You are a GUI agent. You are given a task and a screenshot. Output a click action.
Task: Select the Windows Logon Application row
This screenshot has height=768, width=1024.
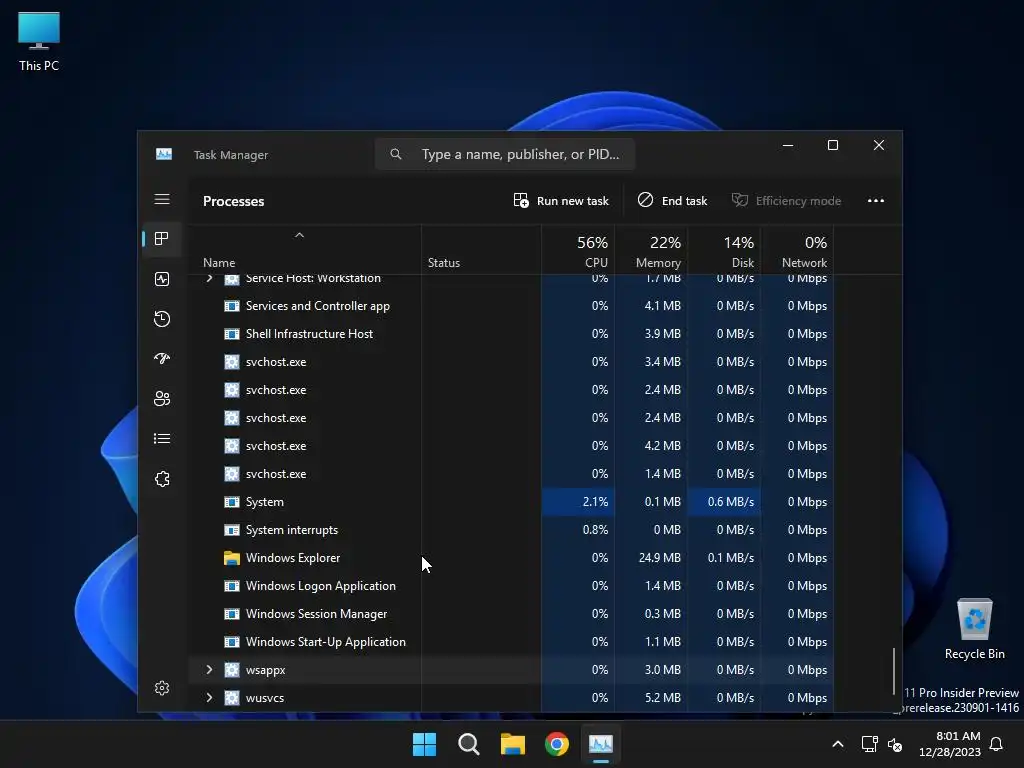coord(511,586)
